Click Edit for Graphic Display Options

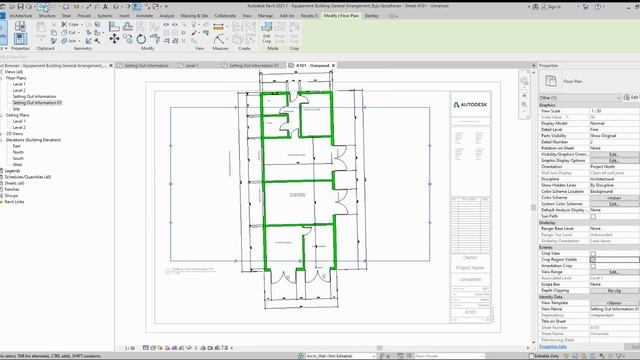coord(615,160)
